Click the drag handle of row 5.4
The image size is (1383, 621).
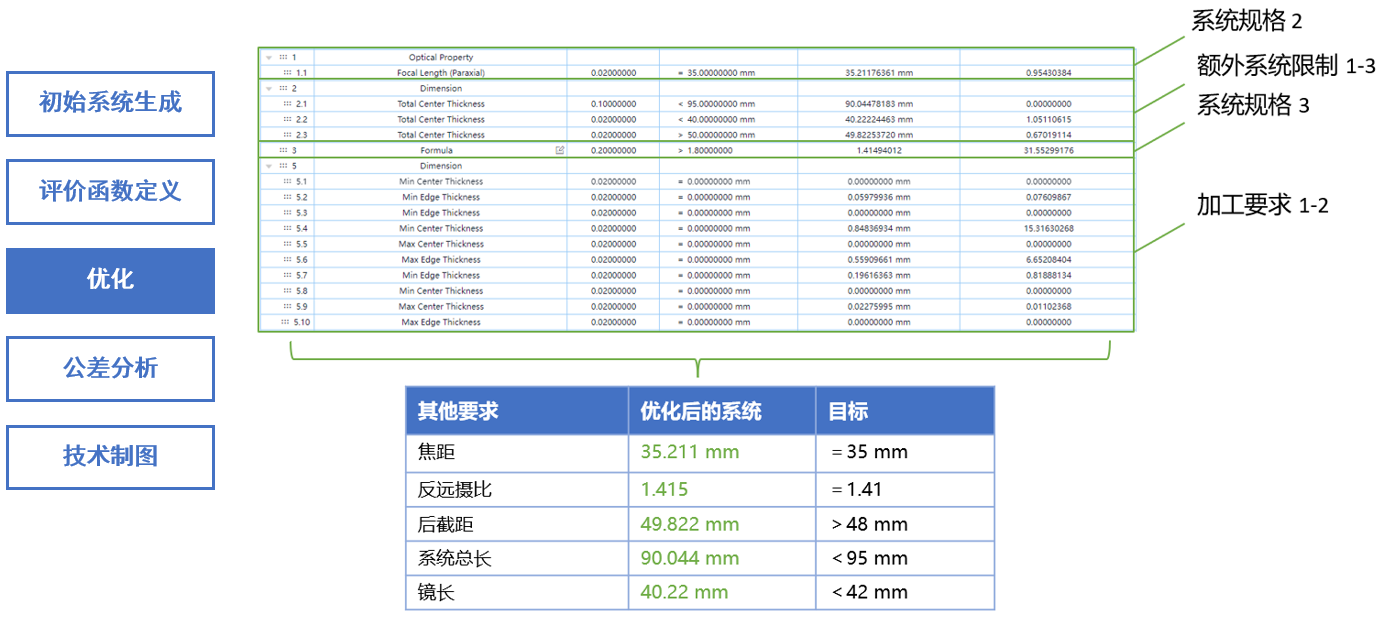[287, 228]
